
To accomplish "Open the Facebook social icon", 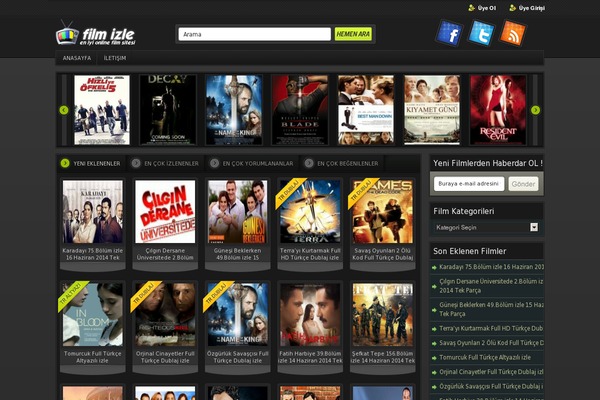I will (449, 33).
